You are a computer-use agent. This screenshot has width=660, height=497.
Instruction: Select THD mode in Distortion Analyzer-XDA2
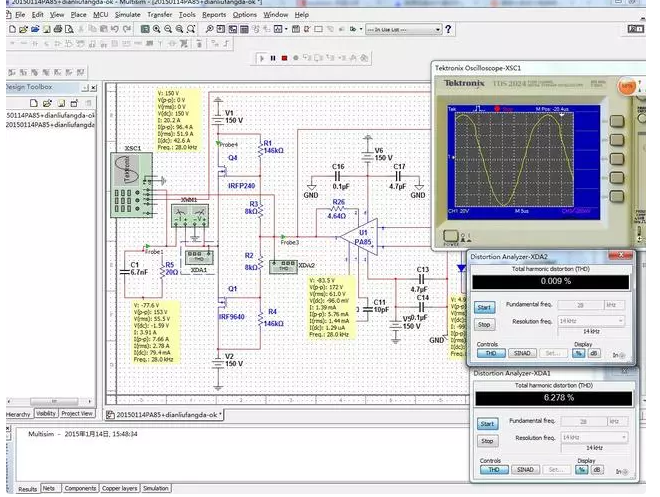[491, 352]
